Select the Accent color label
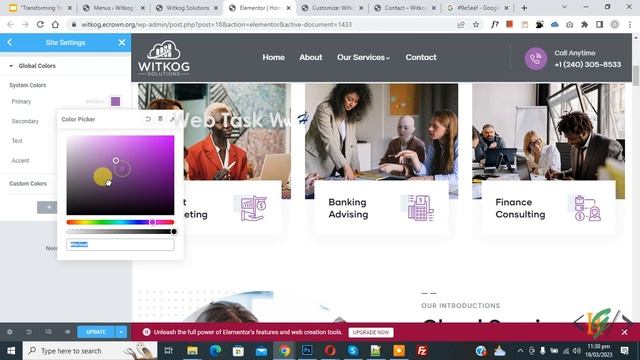This screenshot has height=360, width=640. (x=20, y=160)
